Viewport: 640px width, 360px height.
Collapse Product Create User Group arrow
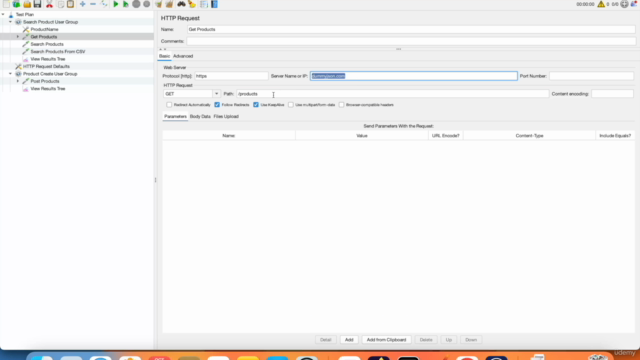(x=11, y=74)
